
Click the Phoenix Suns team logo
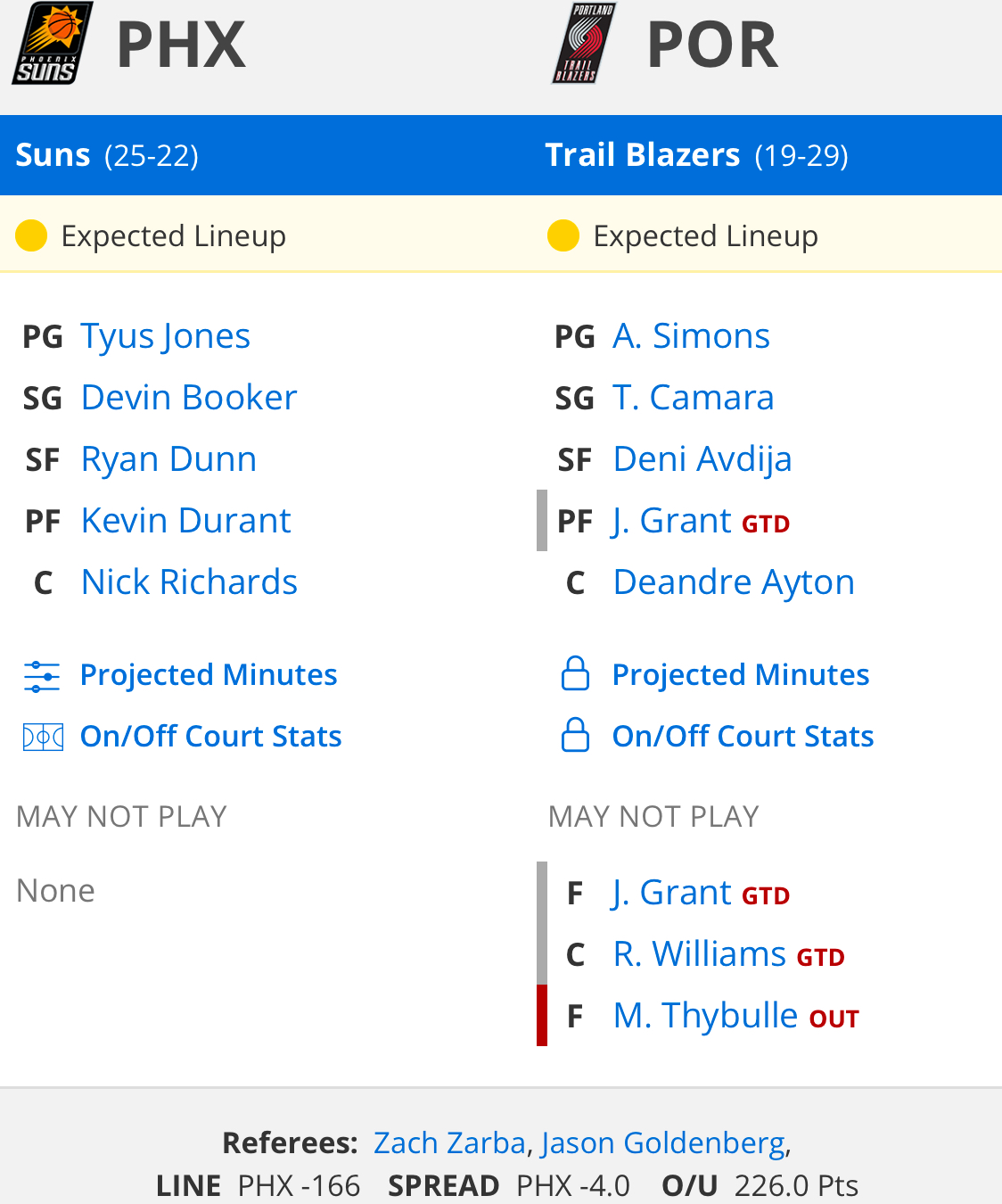pyautogui.click(x=52, y=44)
